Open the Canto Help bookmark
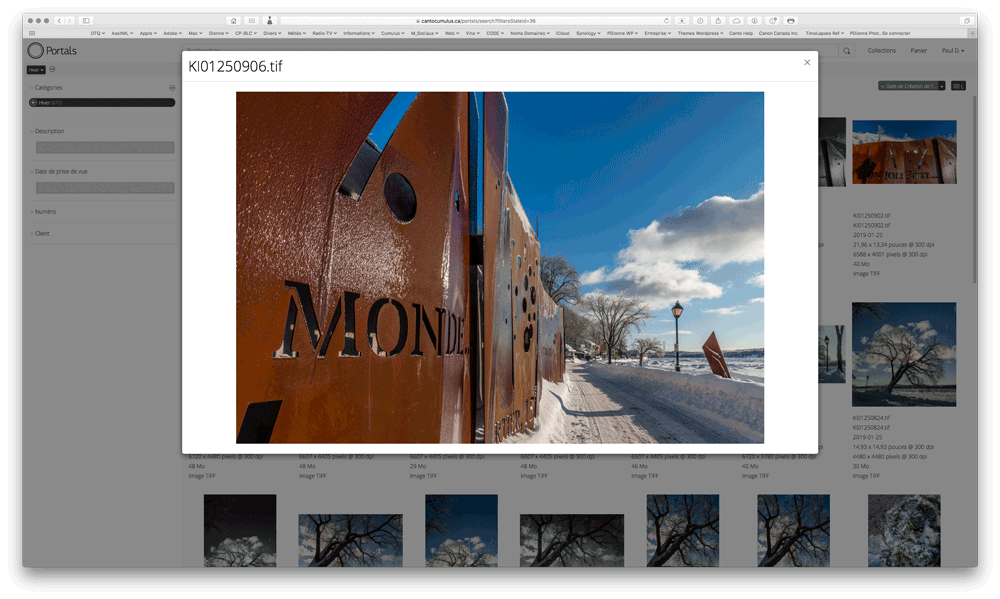Image resolution: width=1000 pixels, height=599 pixels. [x=740, y=33]
